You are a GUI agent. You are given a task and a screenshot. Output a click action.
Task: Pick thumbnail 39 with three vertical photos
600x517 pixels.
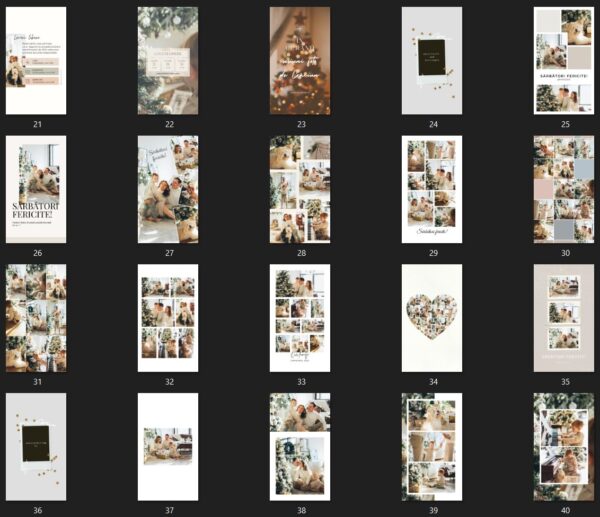pyautogui.click(x=432, y=446)
